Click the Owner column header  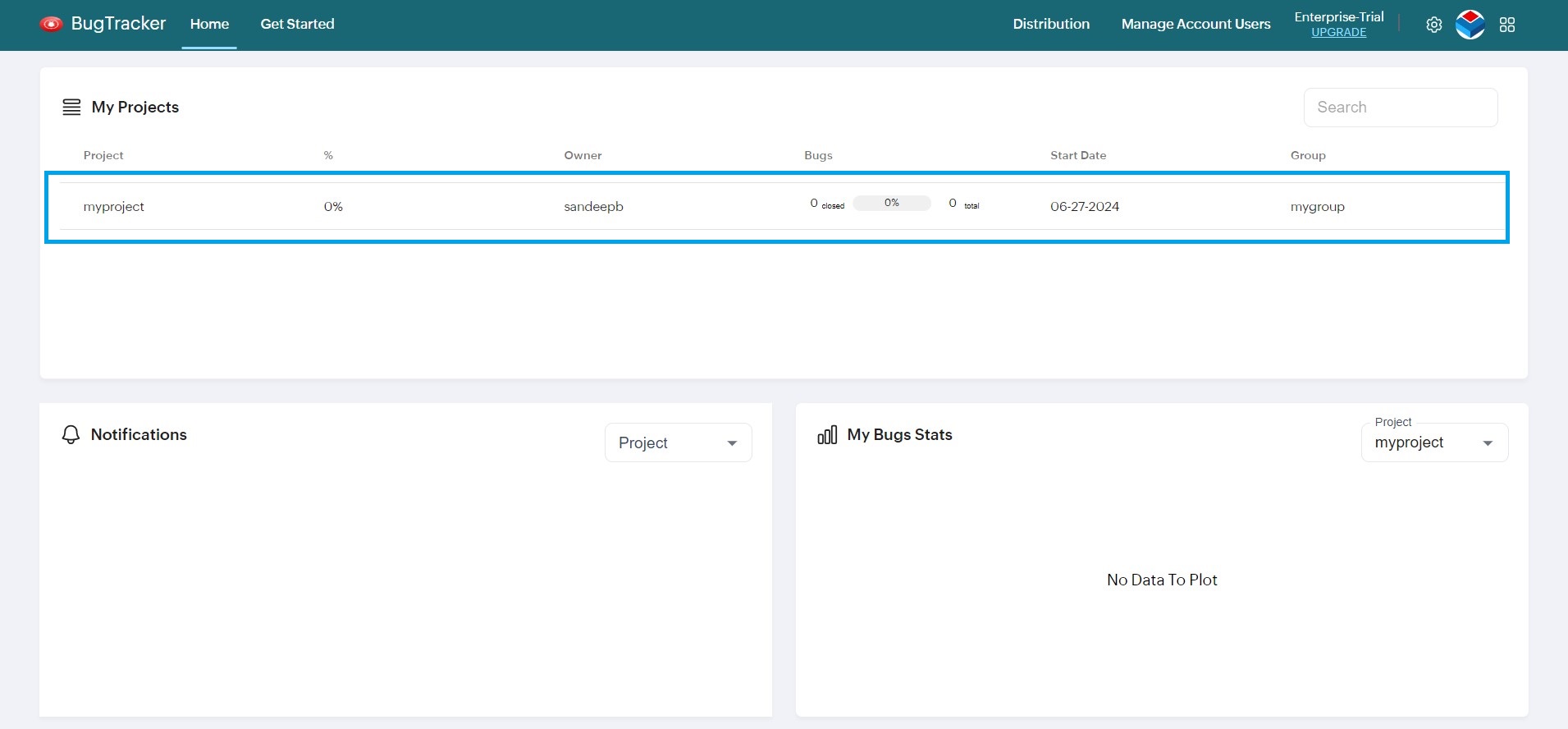(x=583, y=155)
